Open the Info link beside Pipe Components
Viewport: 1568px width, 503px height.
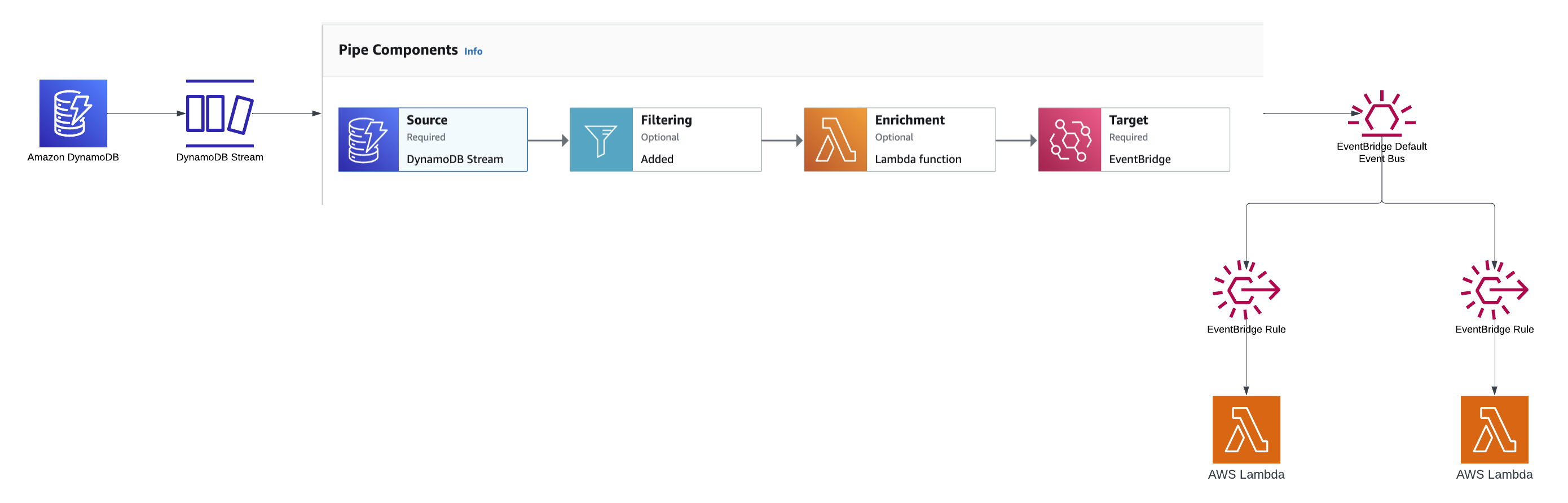pyautogui.click(x=473, y=52)
